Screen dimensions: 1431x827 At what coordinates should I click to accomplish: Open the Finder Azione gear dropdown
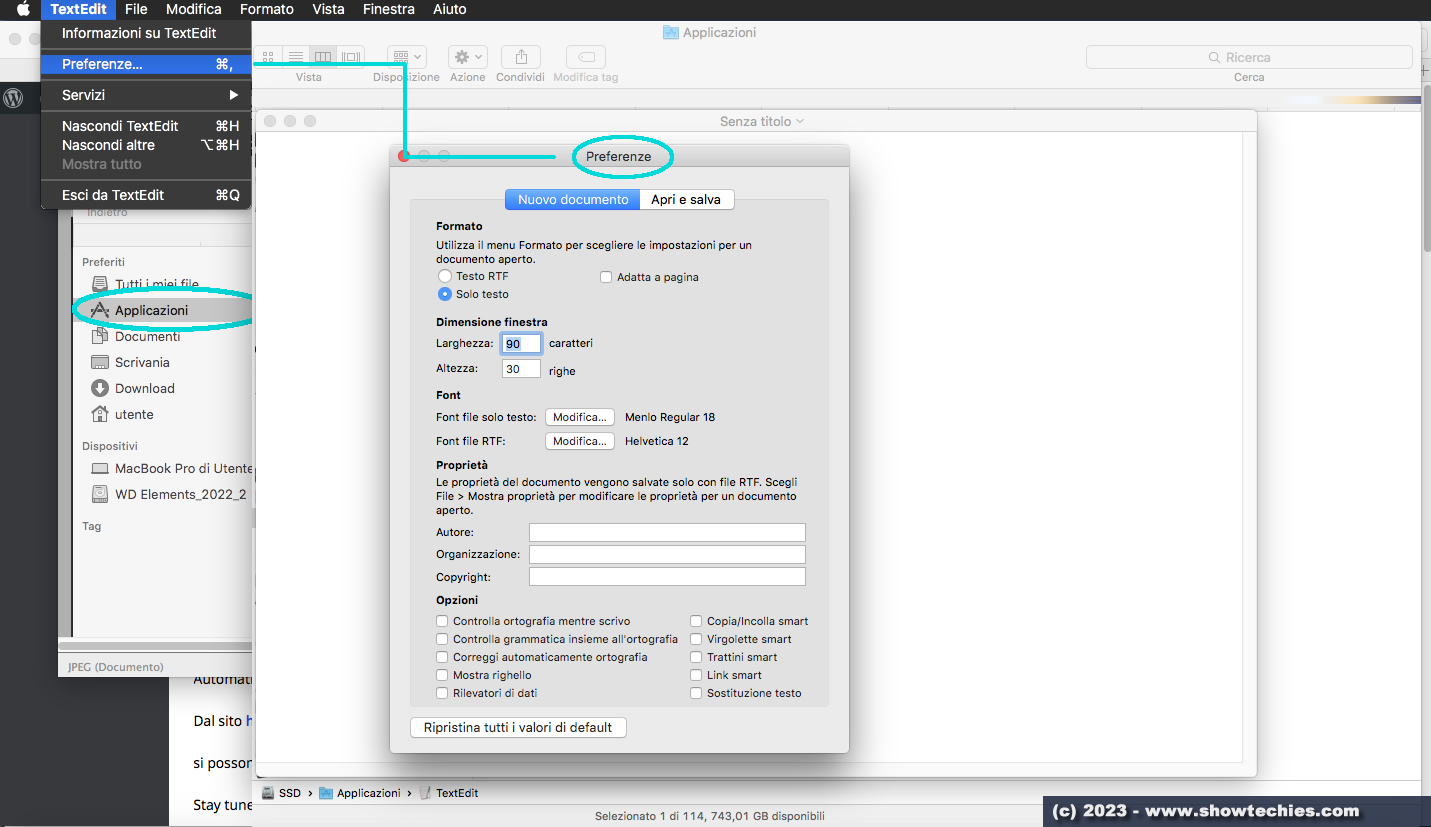tap(467, 57)
